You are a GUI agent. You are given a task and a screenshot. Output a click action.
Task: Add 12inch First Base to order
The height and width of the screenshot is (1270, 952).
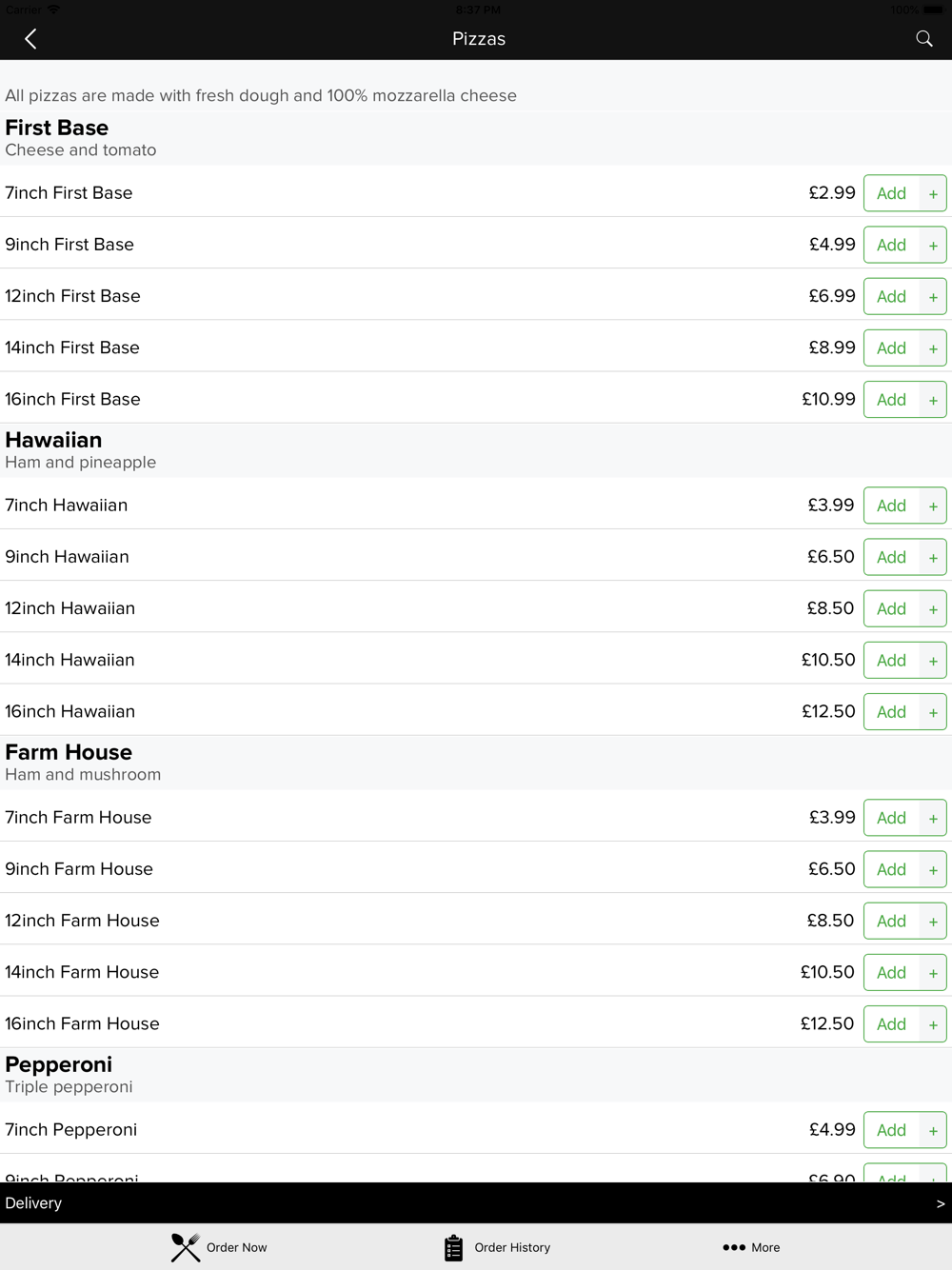(x=904, y=296)
